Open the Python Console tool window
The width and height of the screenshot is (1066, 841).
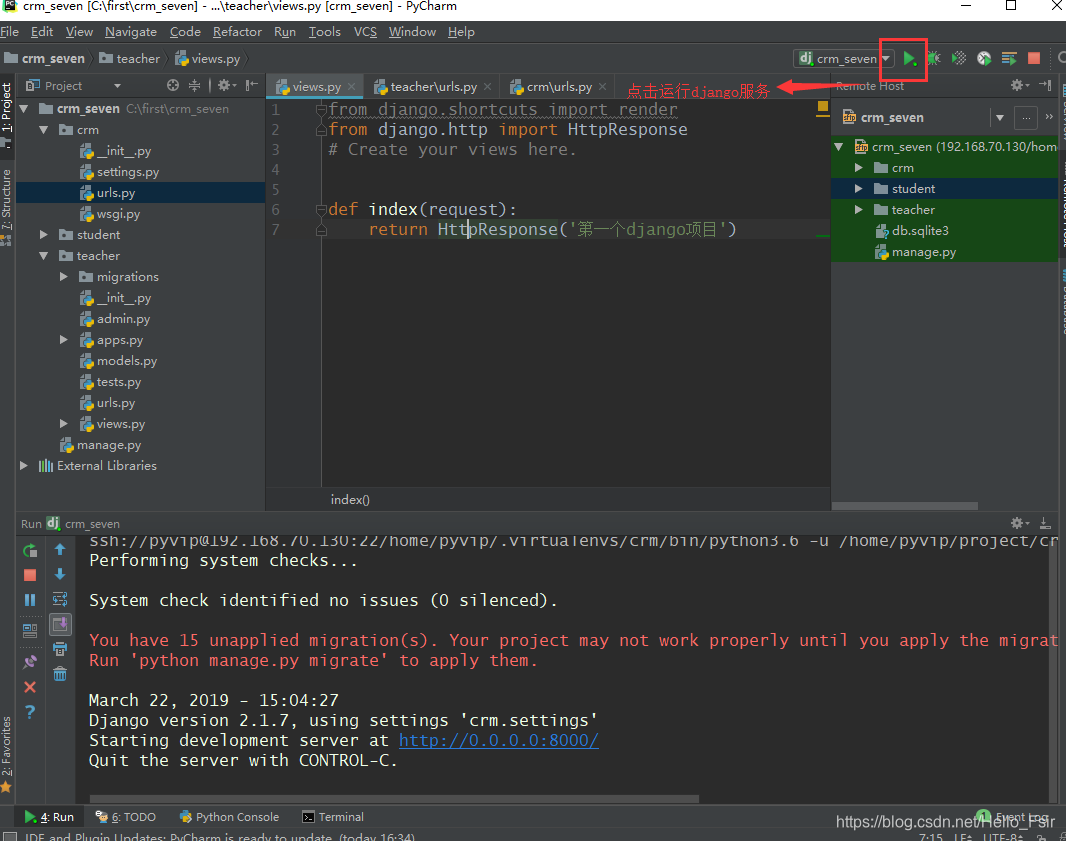229,817
